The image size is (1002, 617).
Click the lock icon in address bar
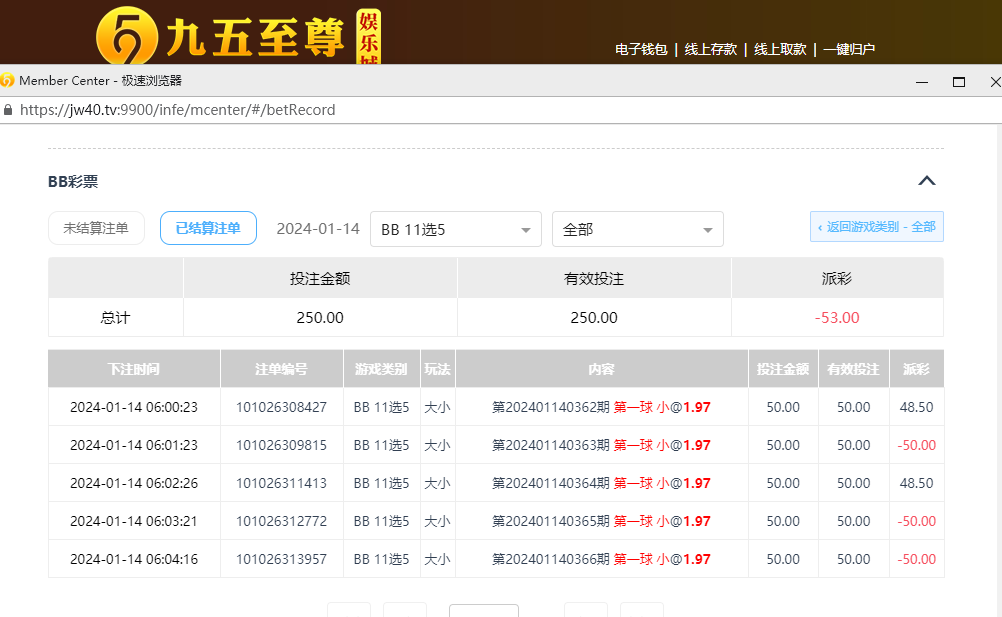pos(8,110)
